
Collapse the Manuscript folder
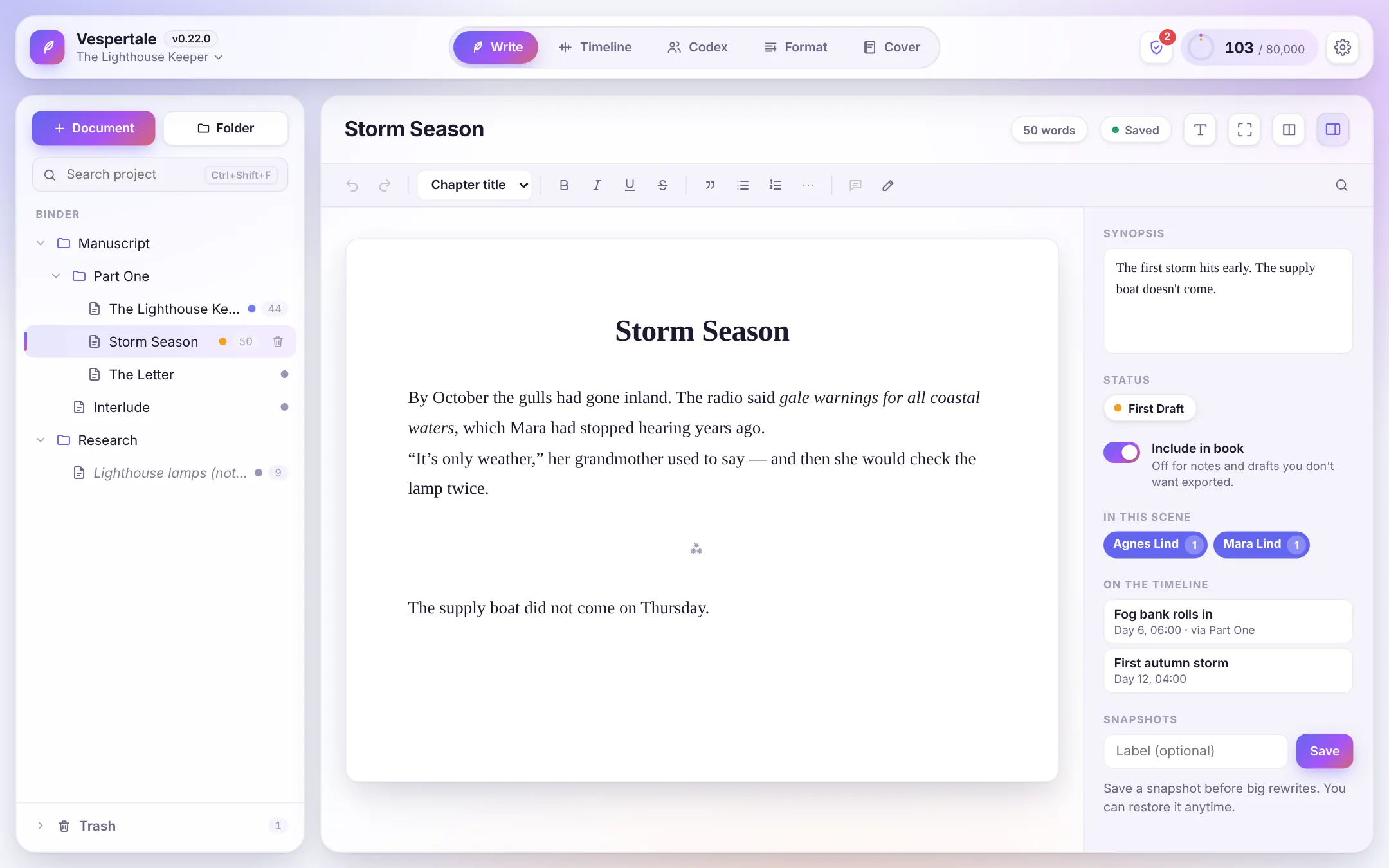(x=41, y=243)
